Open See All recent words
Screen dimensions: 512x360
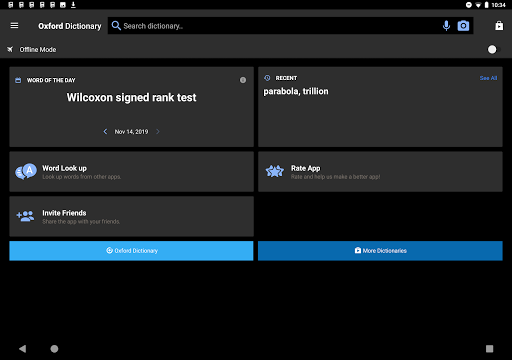click(488, 78)
